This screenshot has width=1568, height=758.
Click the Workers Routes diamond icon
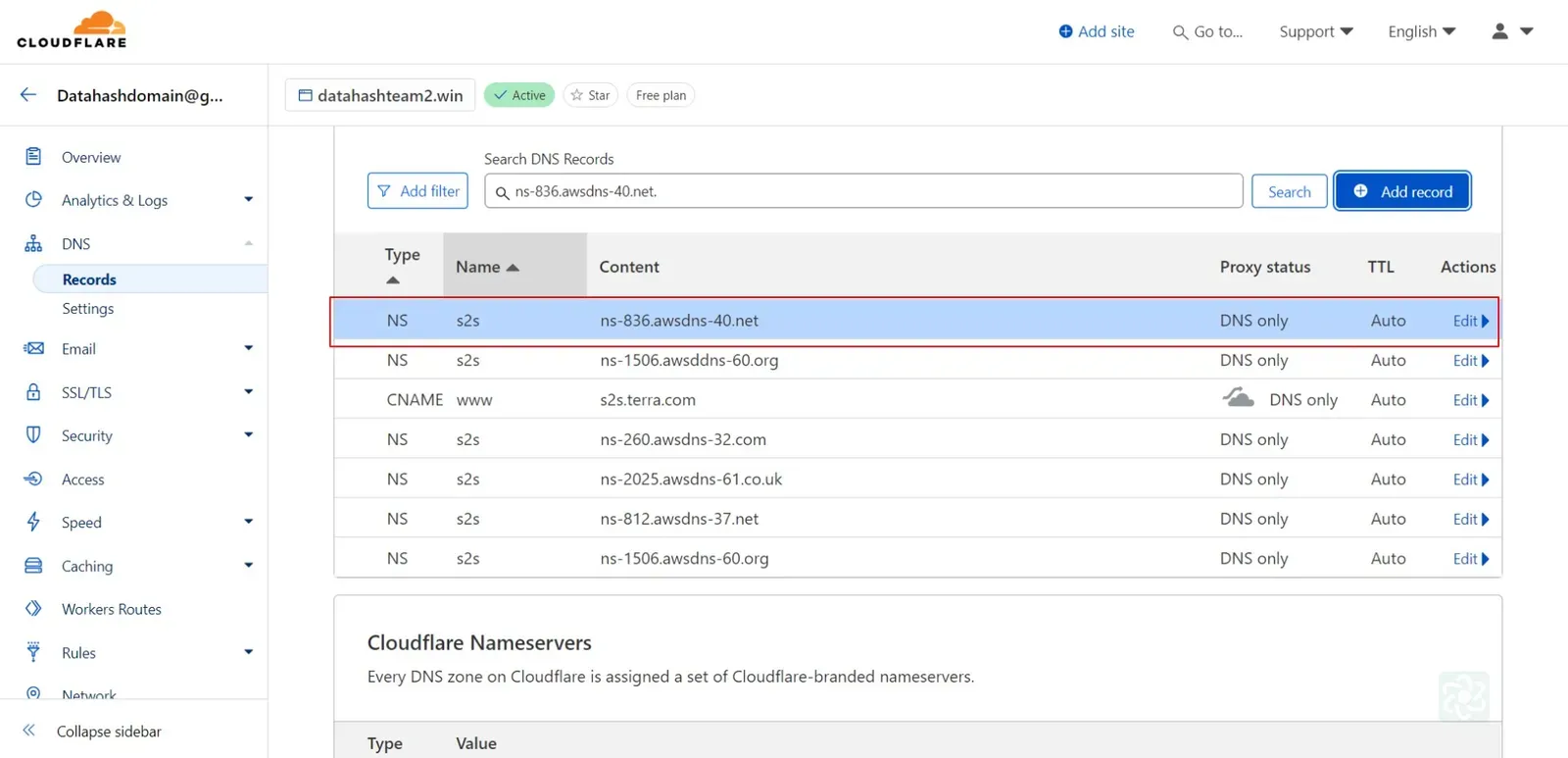[33, 608]
